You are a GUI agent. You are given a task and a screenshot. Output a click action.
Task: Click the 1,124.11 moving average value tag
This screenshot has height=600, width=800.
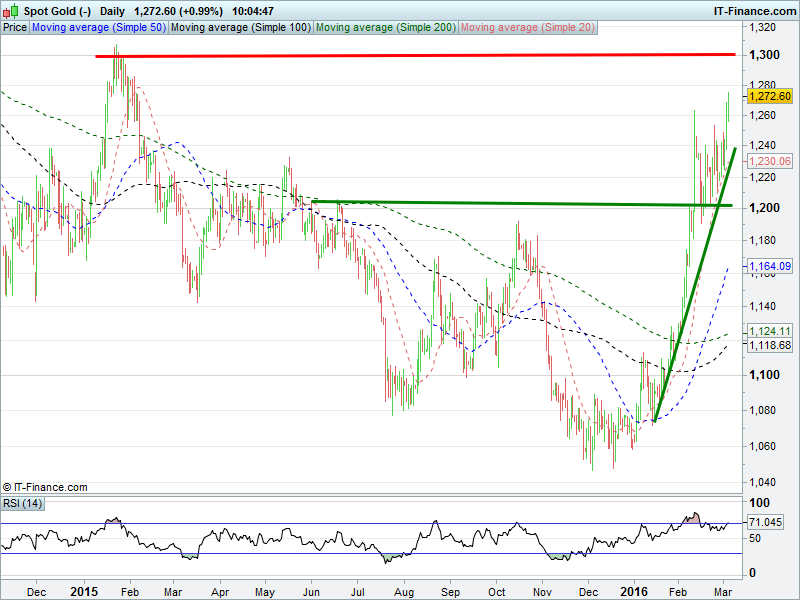tap(770, 331)
